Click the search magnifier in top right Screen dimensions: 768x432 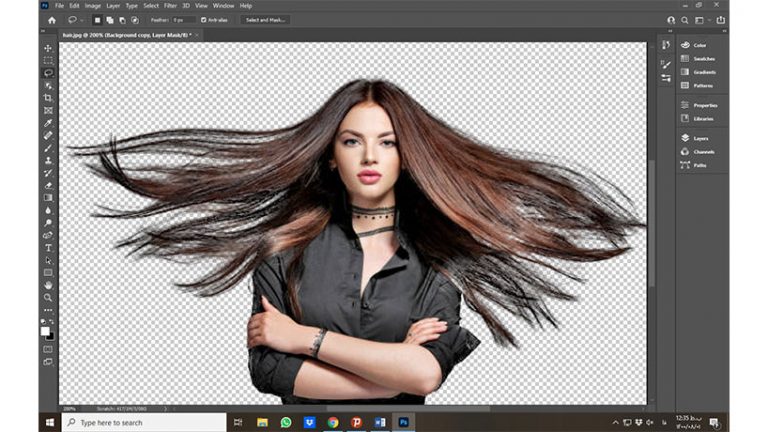(x=685, y=20)
